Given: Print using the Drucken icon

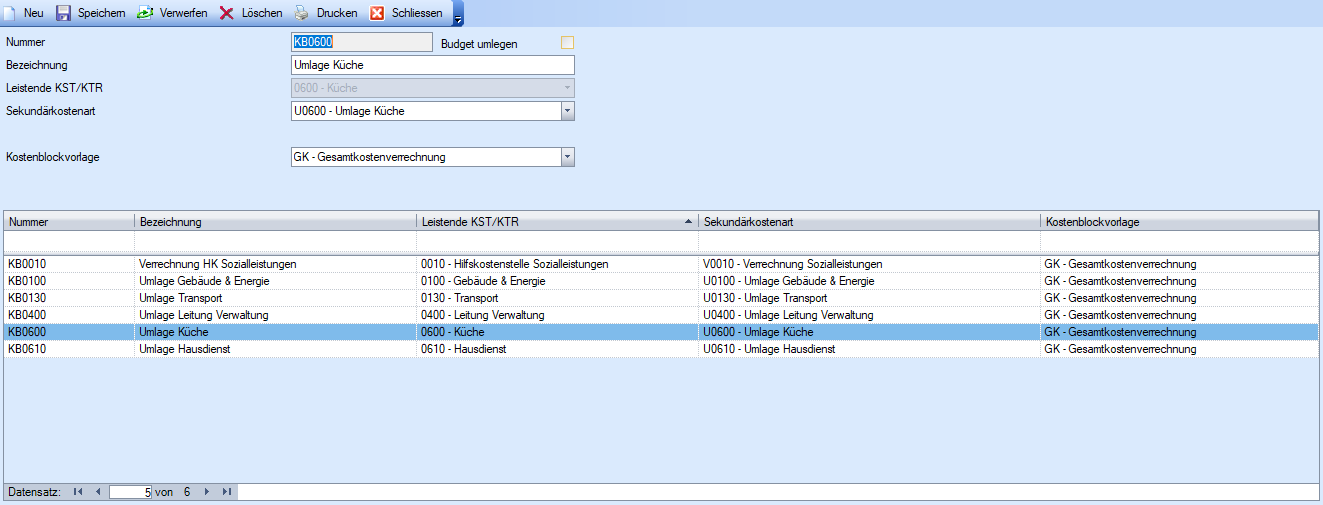Looking at the screenshot, I should click(302, 13).
